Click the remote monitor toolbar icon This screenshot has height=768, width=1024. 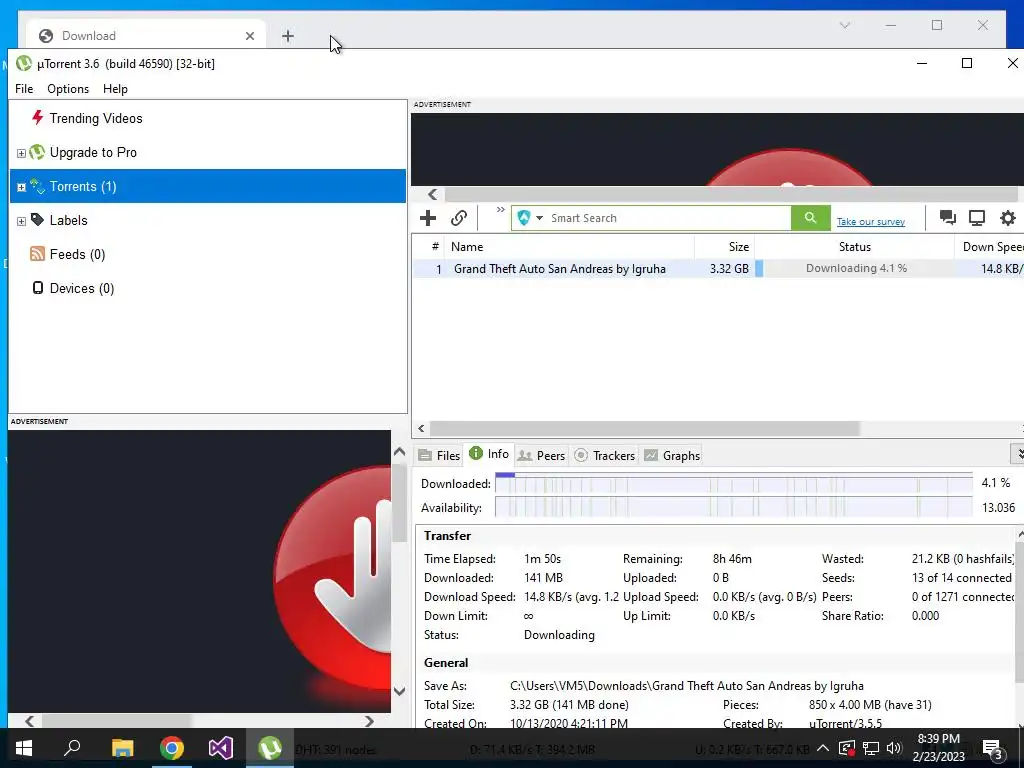coord(977,218)
